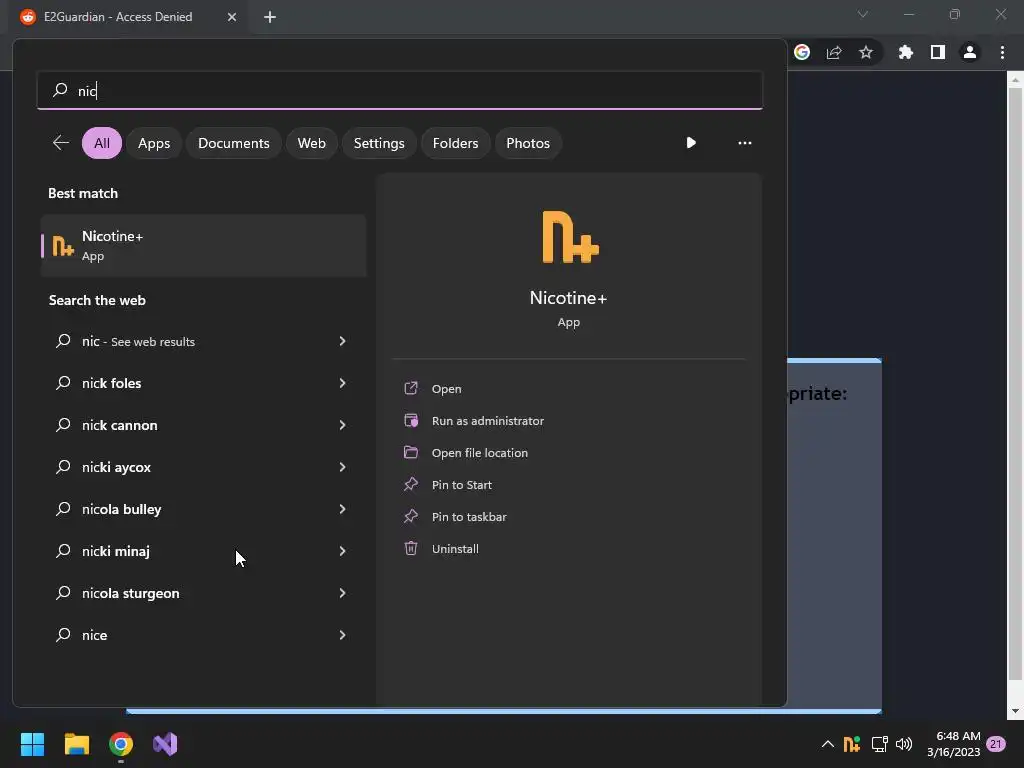Screen dimensions: 1024x768
Task: Expand the 'nicki aycox' suggestion chevron
Action: point(342,467)
